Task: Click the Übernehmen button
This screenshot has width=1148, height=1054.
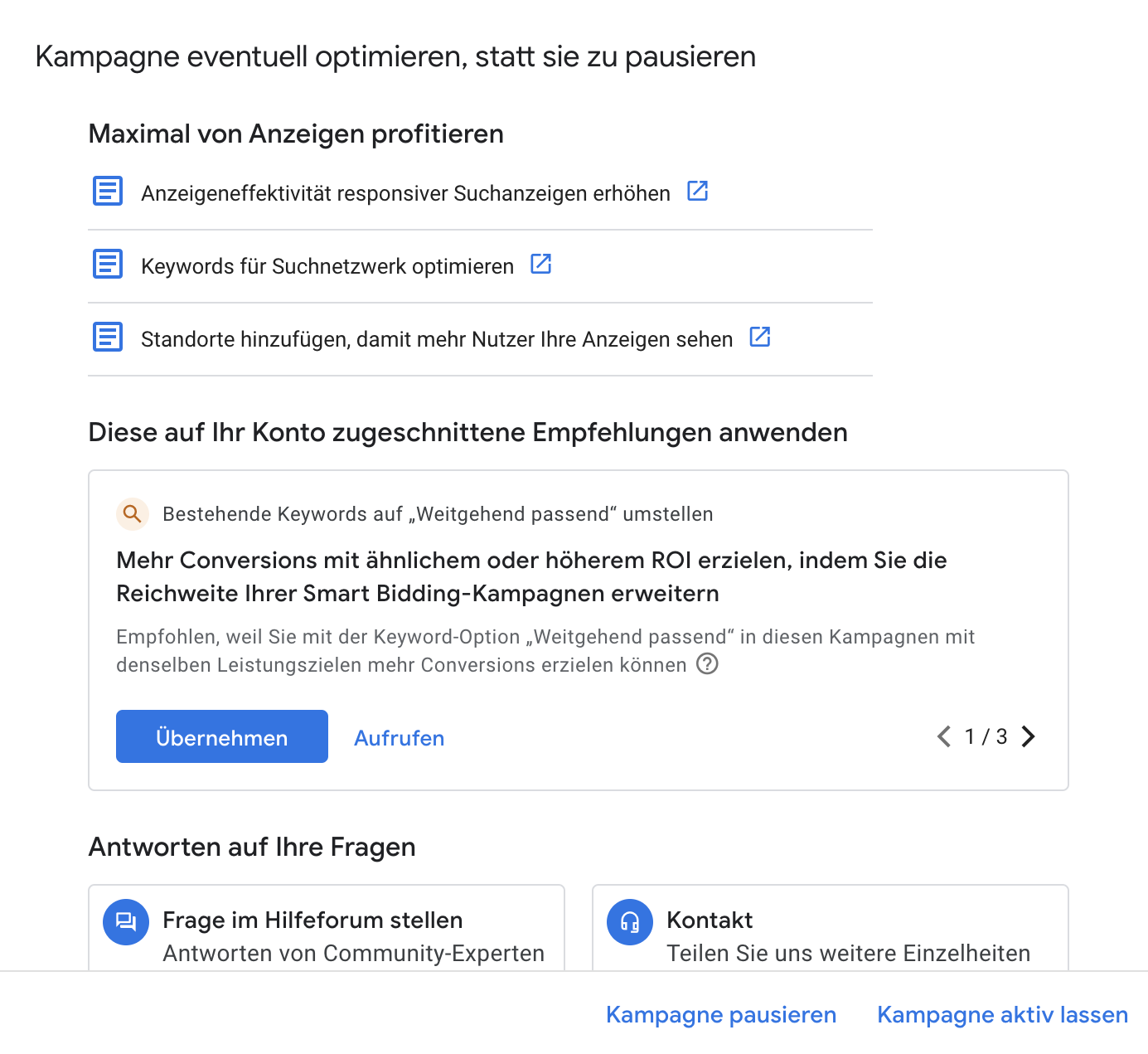Action: (222, 736)
